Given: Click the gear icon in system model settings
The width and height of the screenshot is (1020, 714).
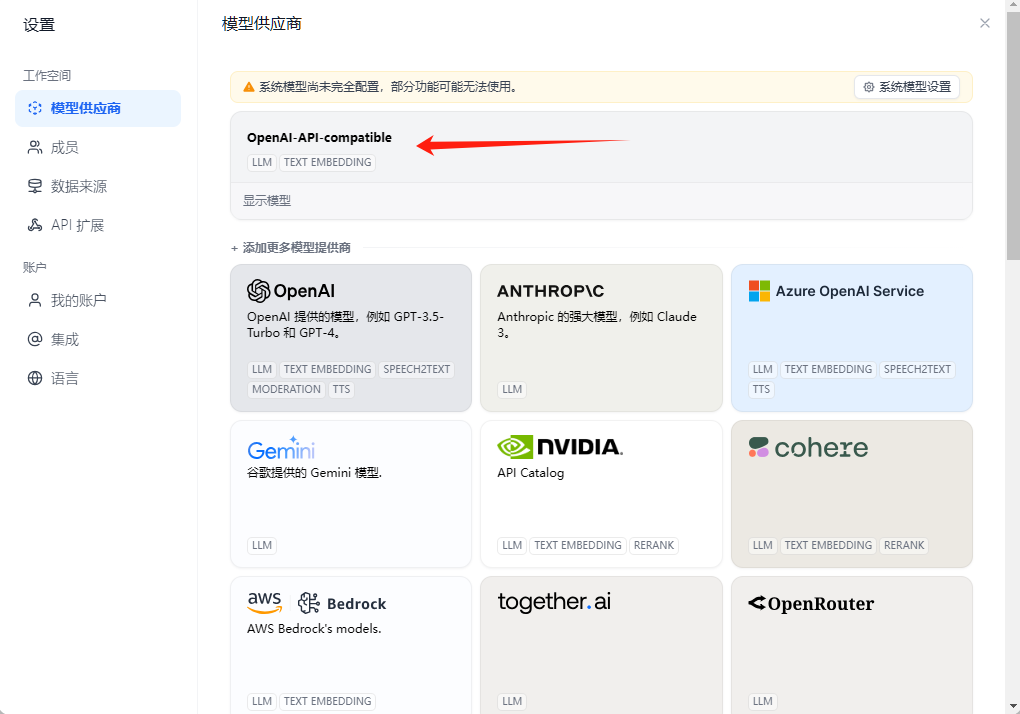Looking at the screenshot, I should coord(868,87).
